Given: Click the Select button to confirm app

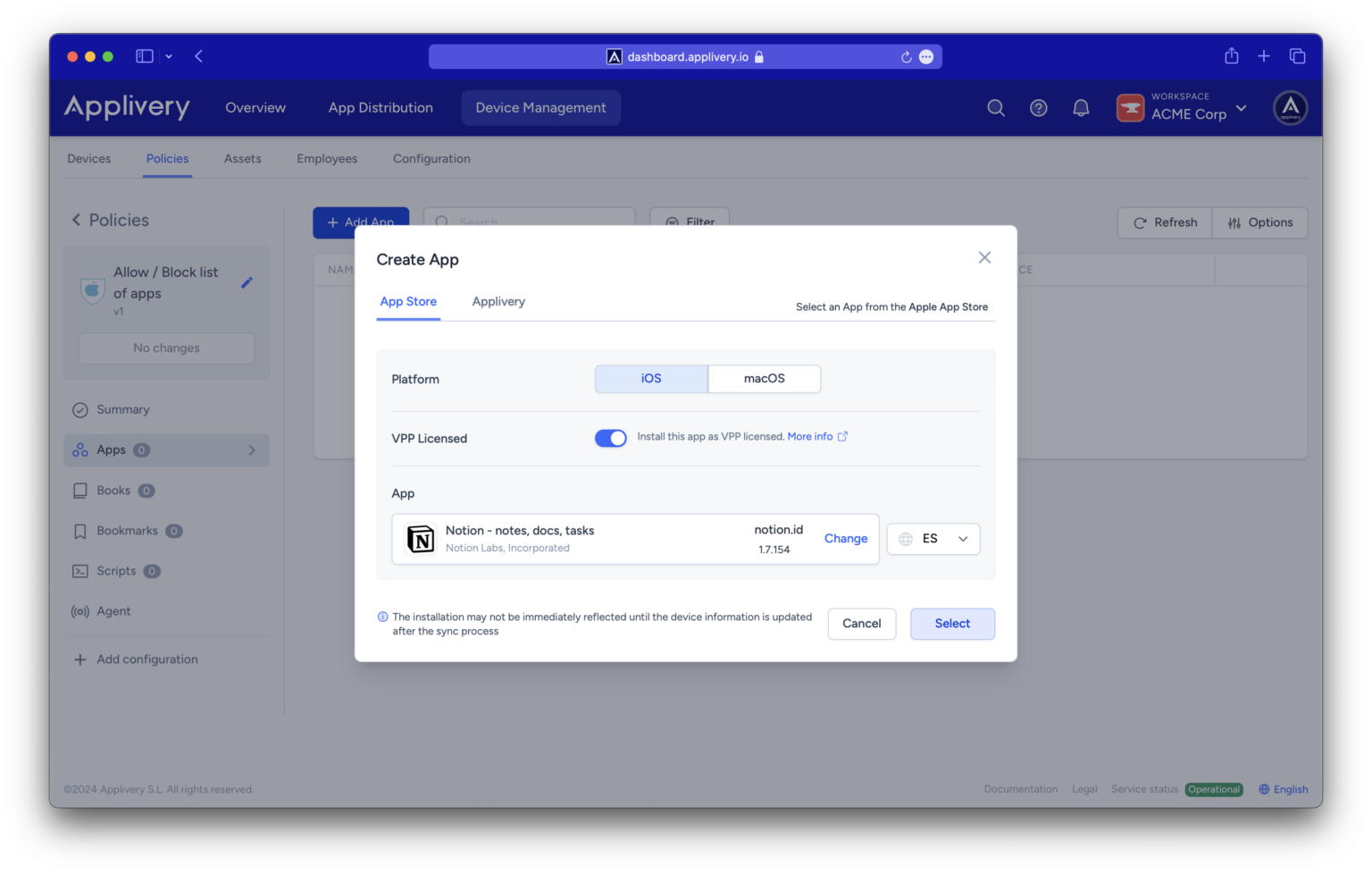Looking at the screenshot, I should (952, 624).
